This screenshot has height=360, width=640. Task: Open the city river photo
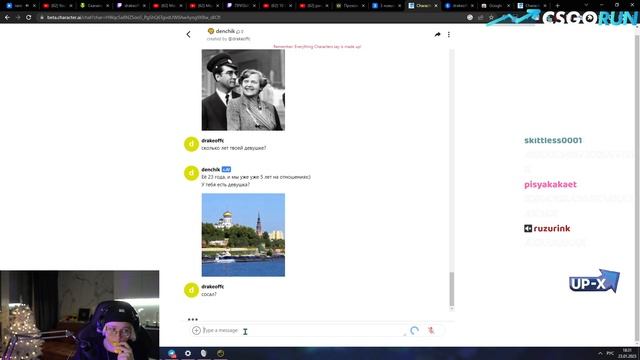click(x=243, y=235)
